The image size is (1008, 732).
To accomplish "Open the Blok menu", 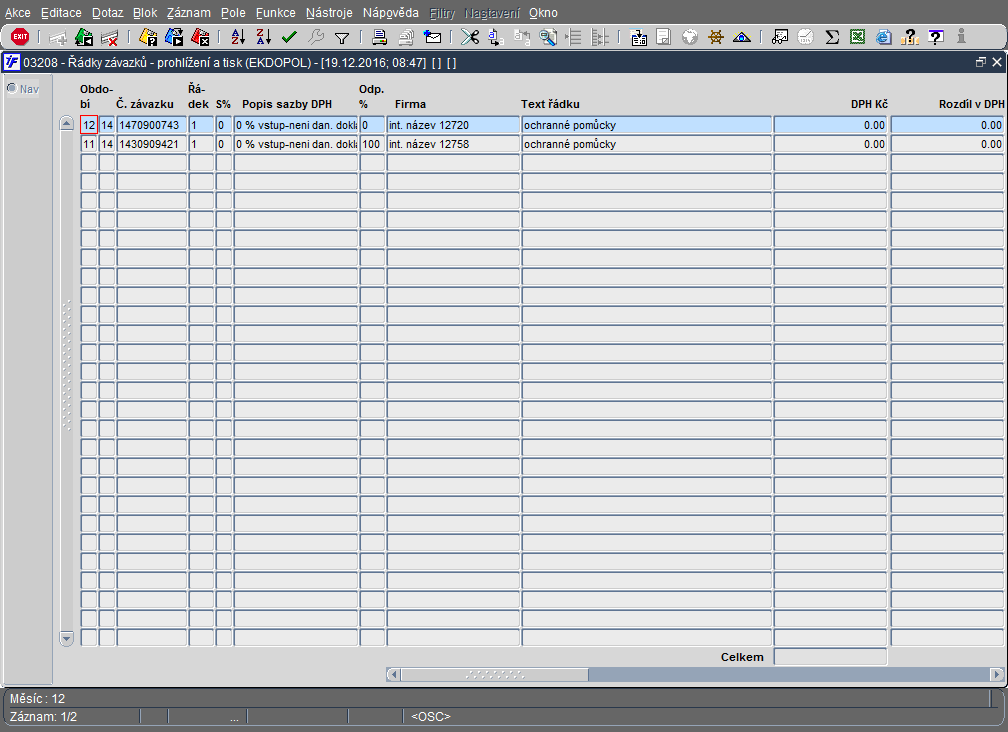I will pyautogui.click(x=145, y=13).
